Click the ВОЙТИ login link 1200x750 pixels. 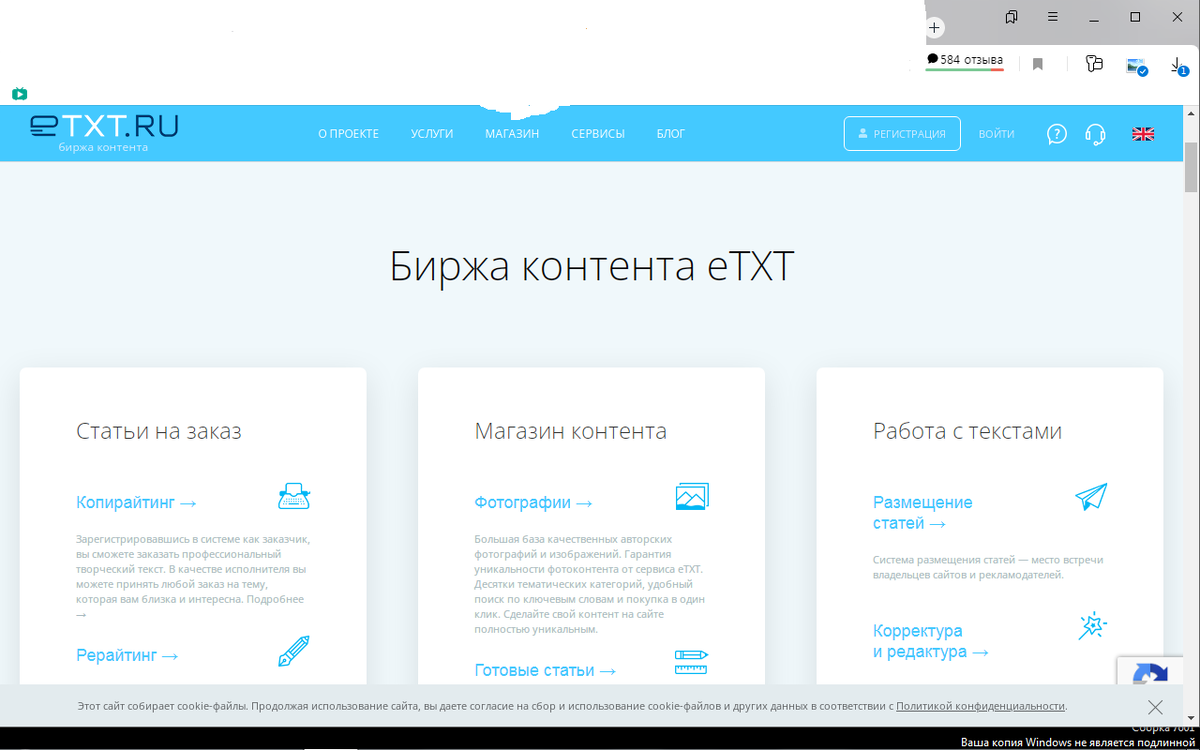click(997, 134)
